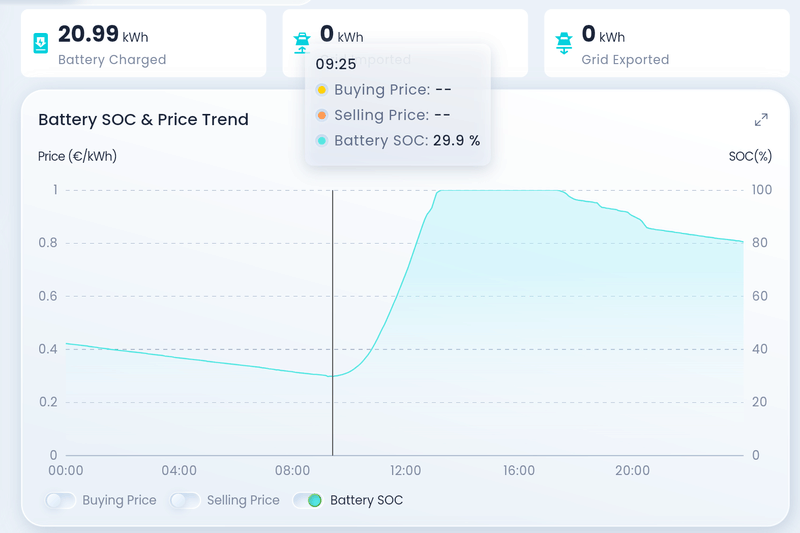Image resolution: width=800 pixels, height=533 pixels.
Task: Enable the Buying Price toggle
Action: (61, 500)
